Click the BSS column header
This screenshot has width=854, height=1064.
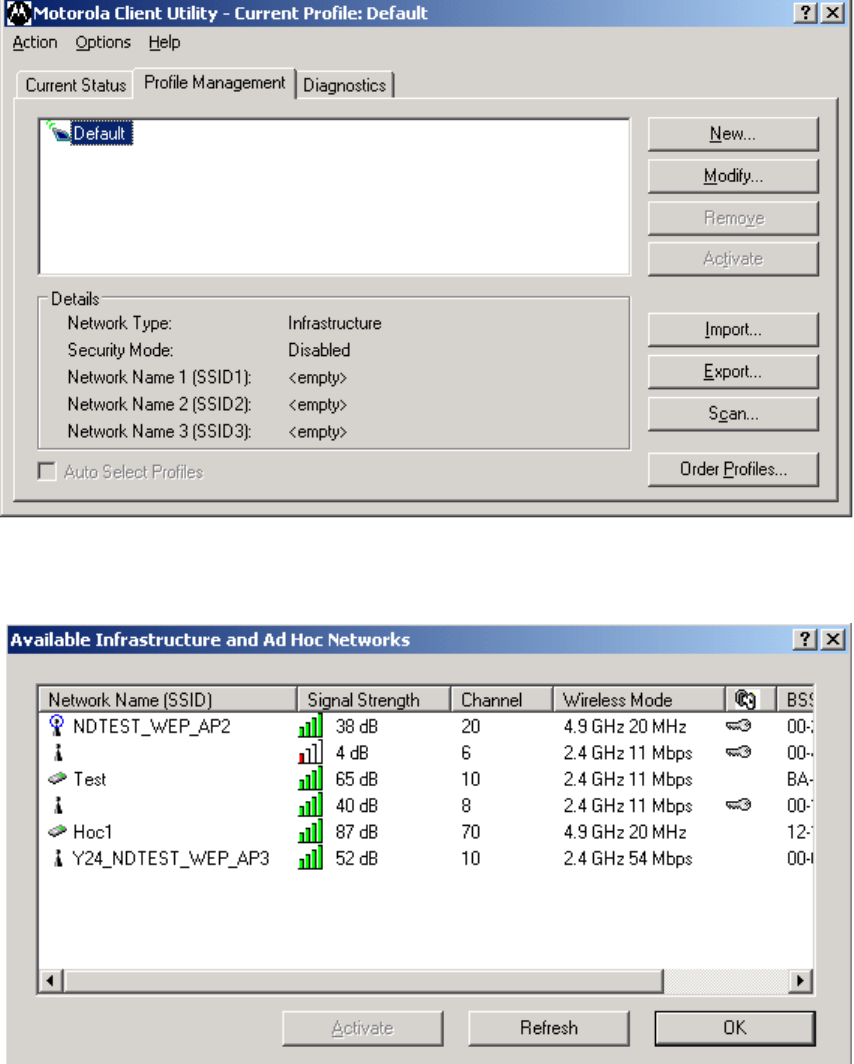click(795, 699)
